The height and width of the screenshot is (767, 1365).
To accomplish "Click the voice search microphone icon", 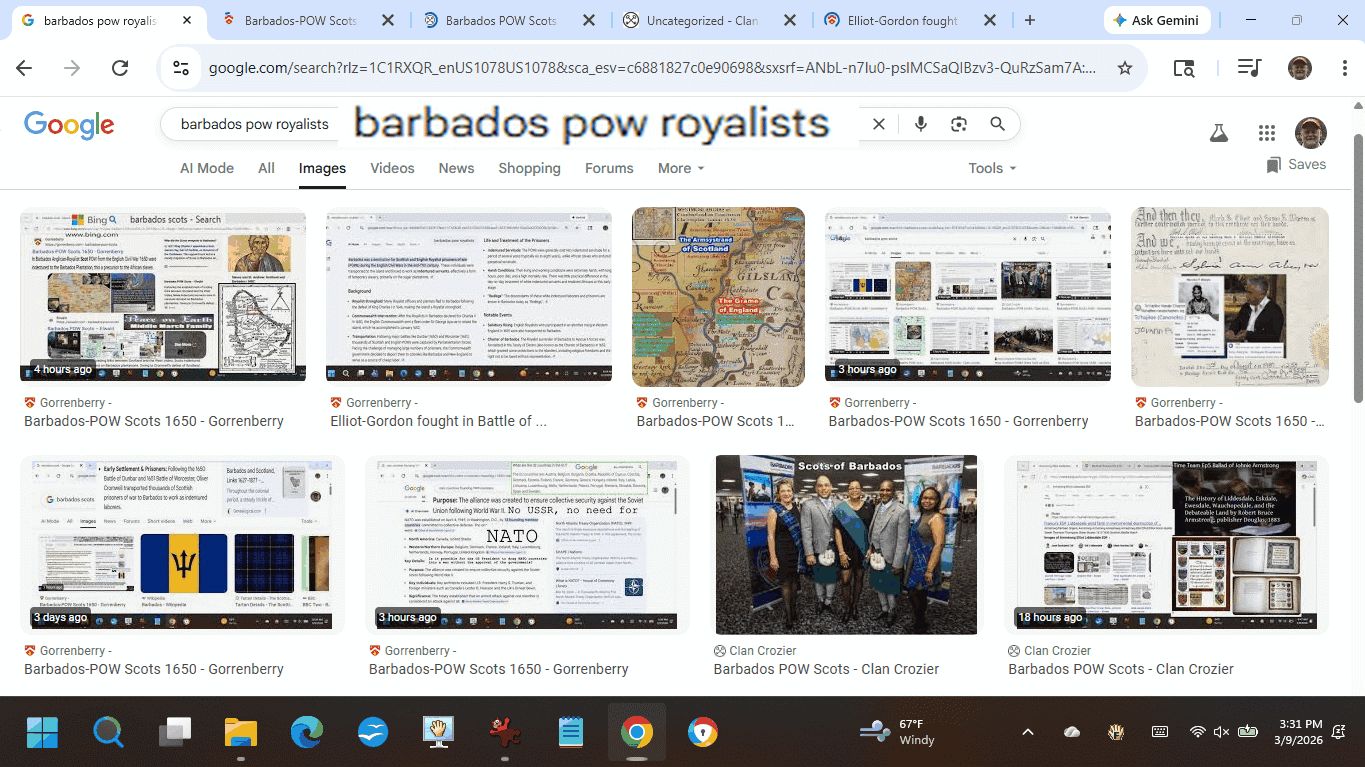I will 920,124.
